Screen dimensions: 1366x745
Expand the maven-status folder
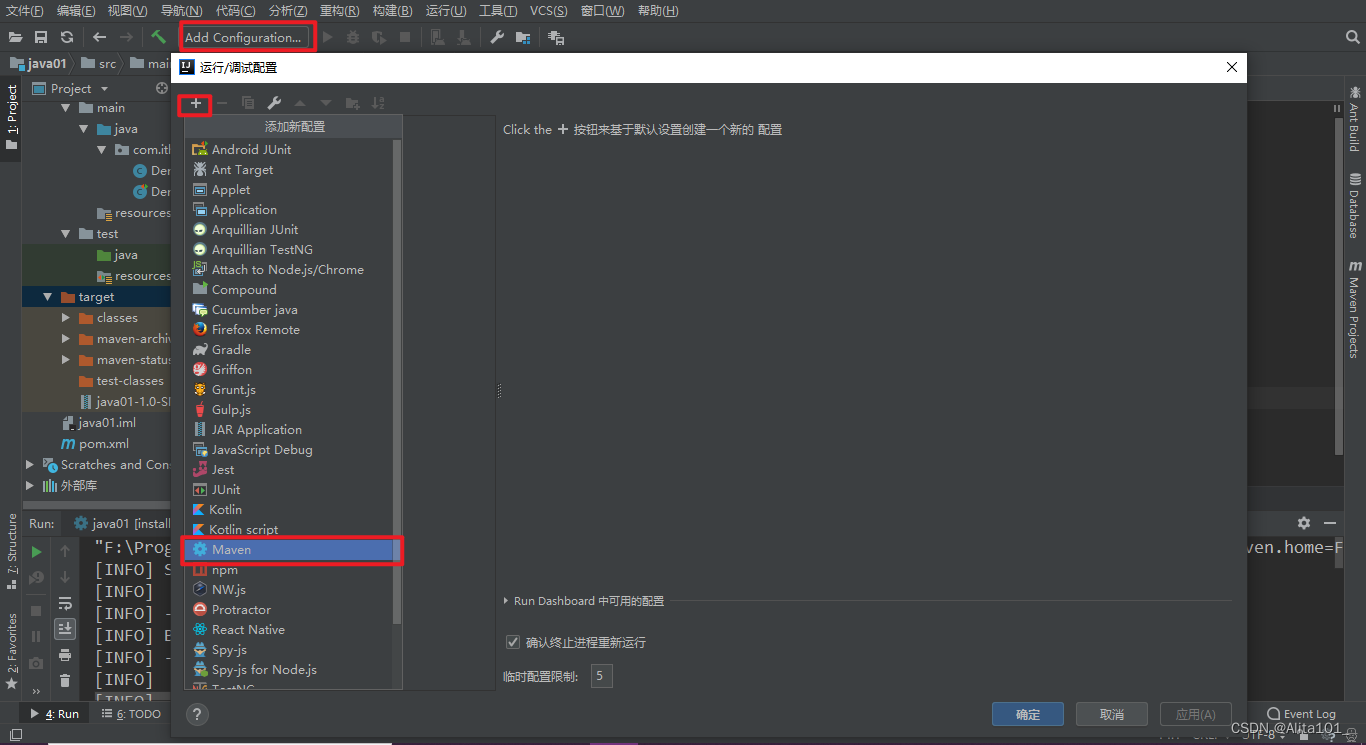[x=66, y=360]
